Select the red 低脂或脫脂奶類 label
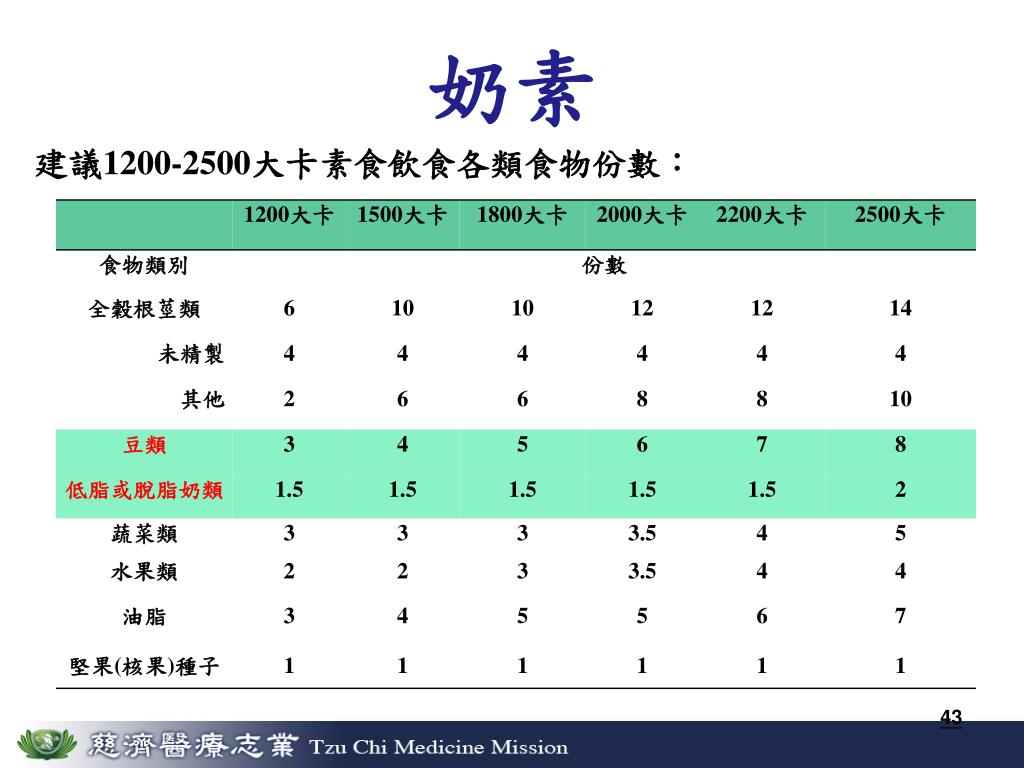Image resolution: width=1024 pixels, height=768 pixels. click(144, 489)
